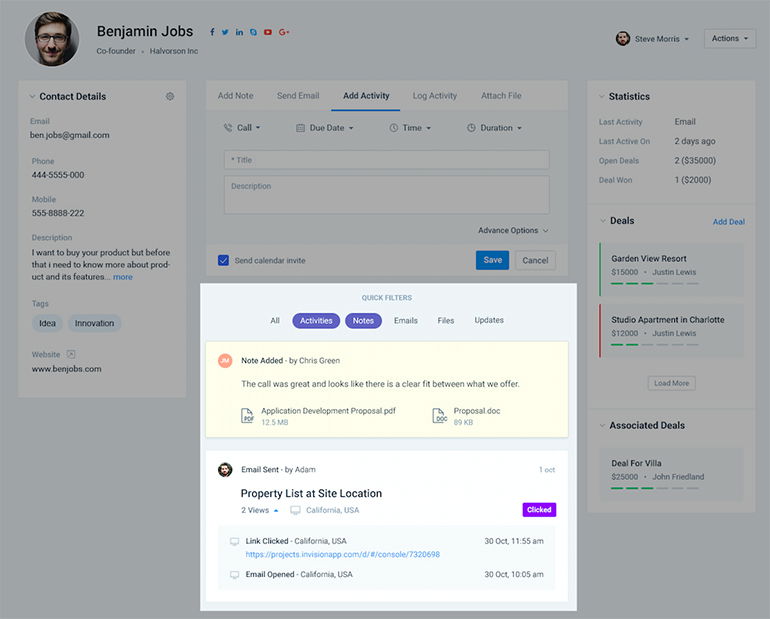770x619 pixels.
Task: Click the external website link icon
Action: [71, 354]
